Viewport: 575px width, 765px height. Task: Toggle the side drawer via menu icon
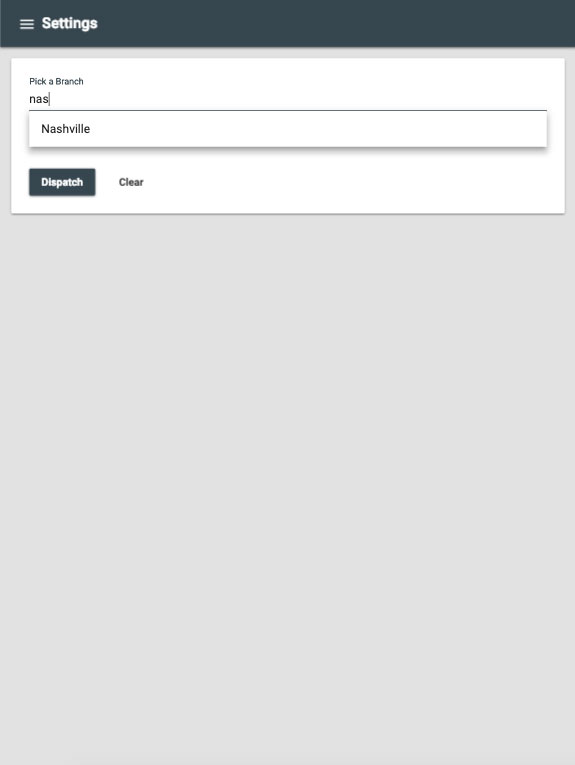tap(27, 24)
